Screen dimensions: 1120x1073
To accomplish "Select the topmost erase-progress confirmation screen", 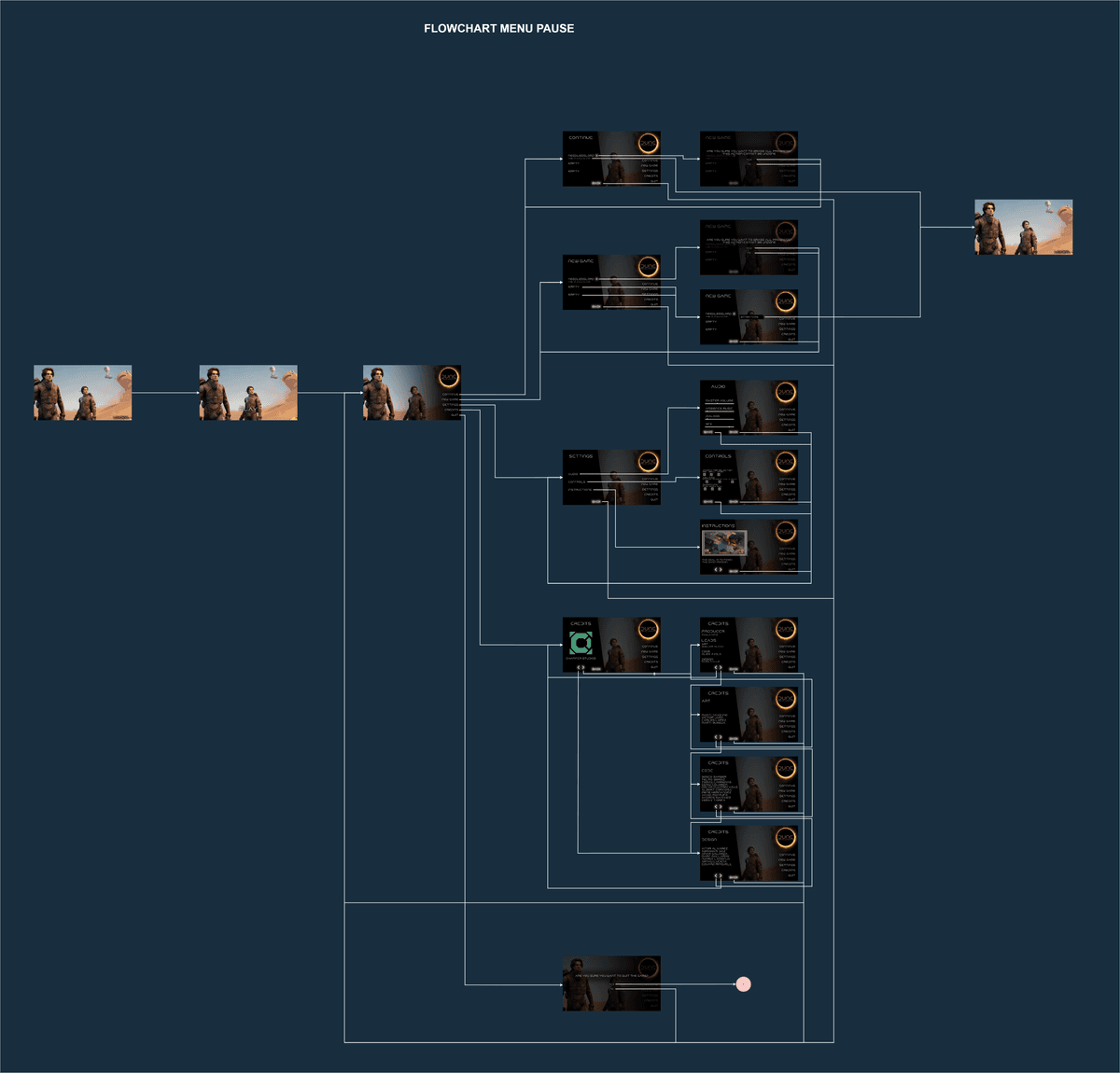I will (x=749, y=159).
